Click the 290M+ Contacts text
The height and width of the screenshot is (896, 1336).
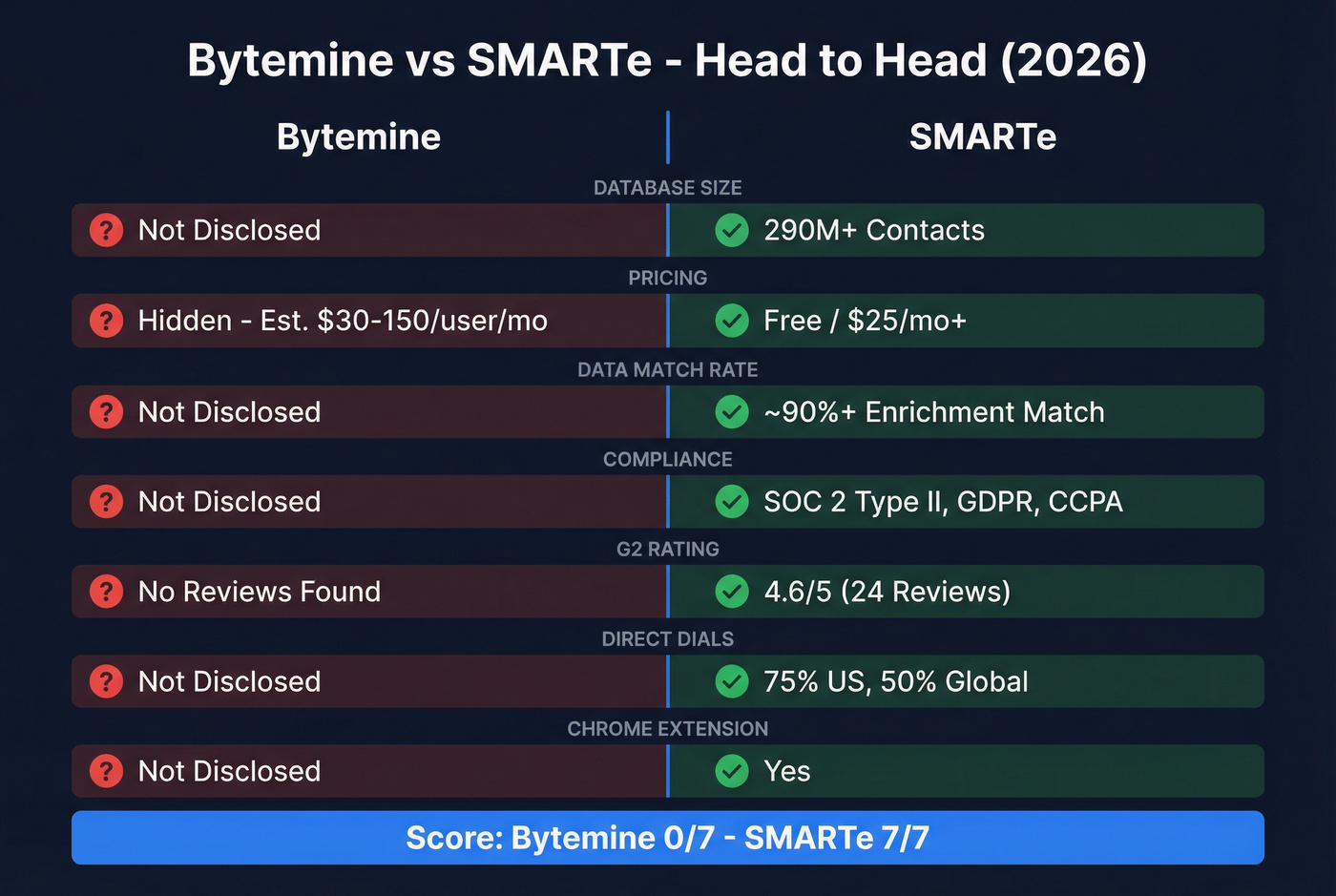tap(874, 230)
